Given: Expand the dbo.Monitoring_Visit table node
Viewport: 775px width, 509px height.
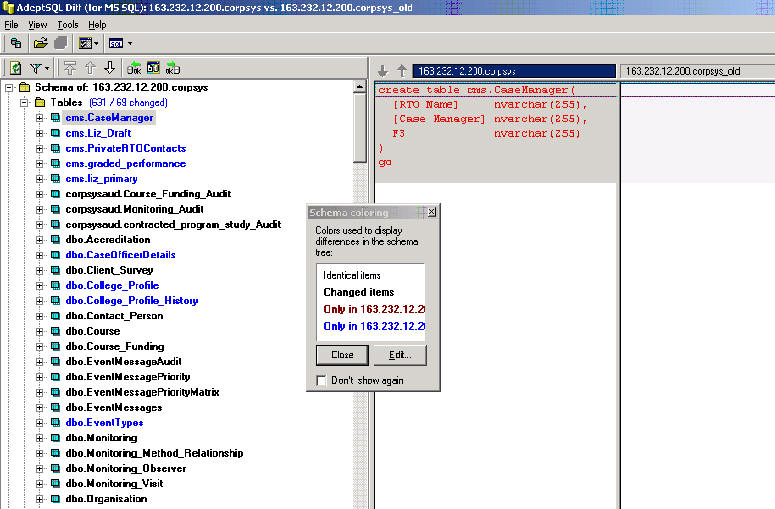Looking at the screenshot, I should 40,483.
